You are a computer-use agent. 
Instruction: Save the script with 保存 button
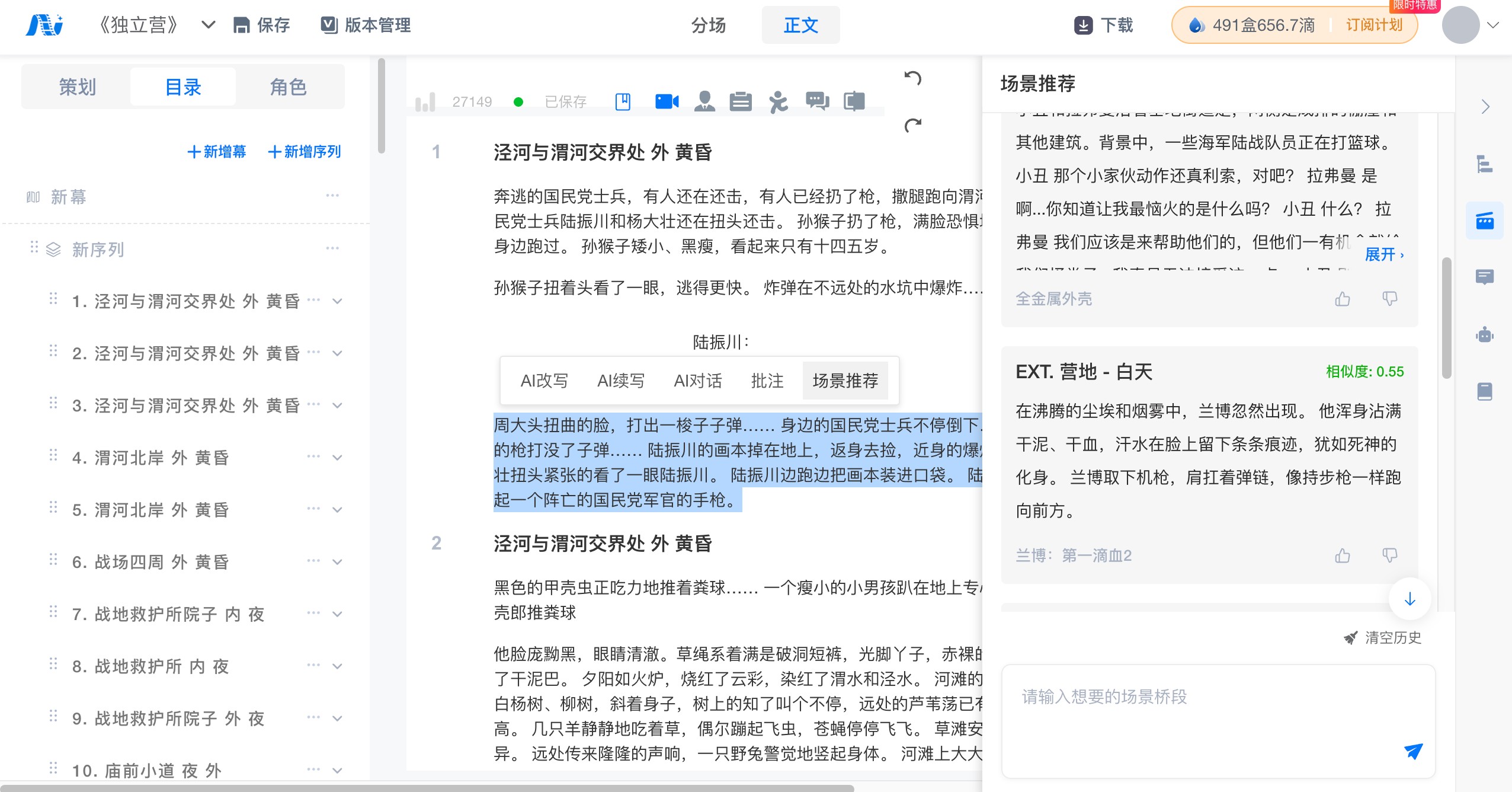pyautogui.click(x=261, y=25)
